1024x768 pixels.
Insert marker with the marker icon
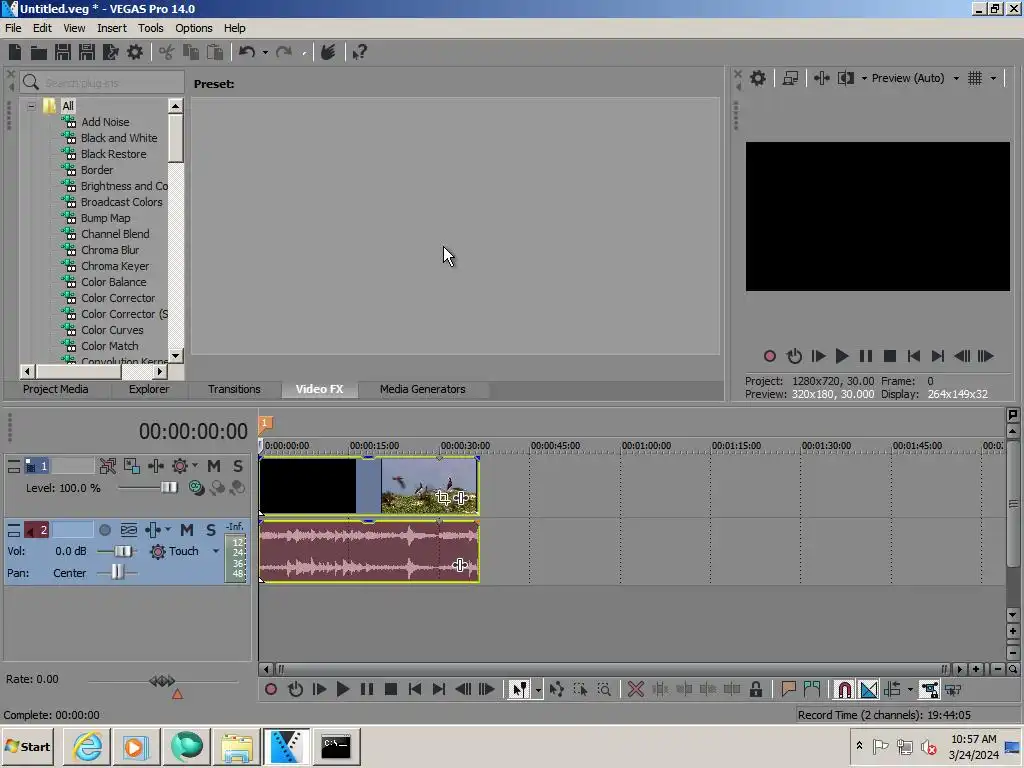click(788, 689)
